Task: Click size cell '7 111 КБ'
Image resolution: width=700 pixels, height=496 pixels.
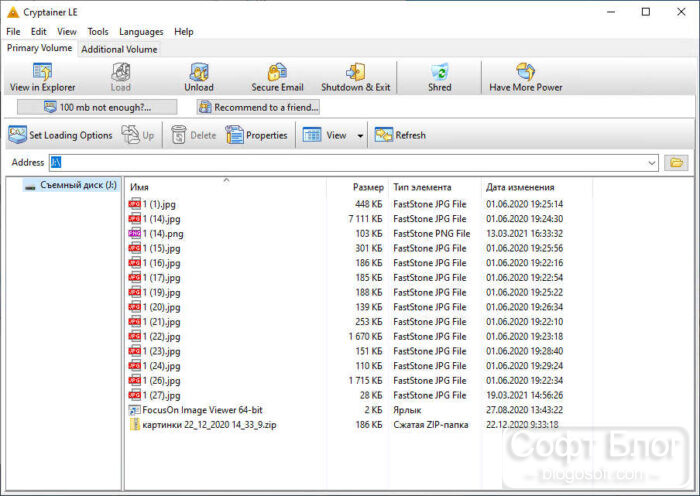Action: (x=365, y=219)
